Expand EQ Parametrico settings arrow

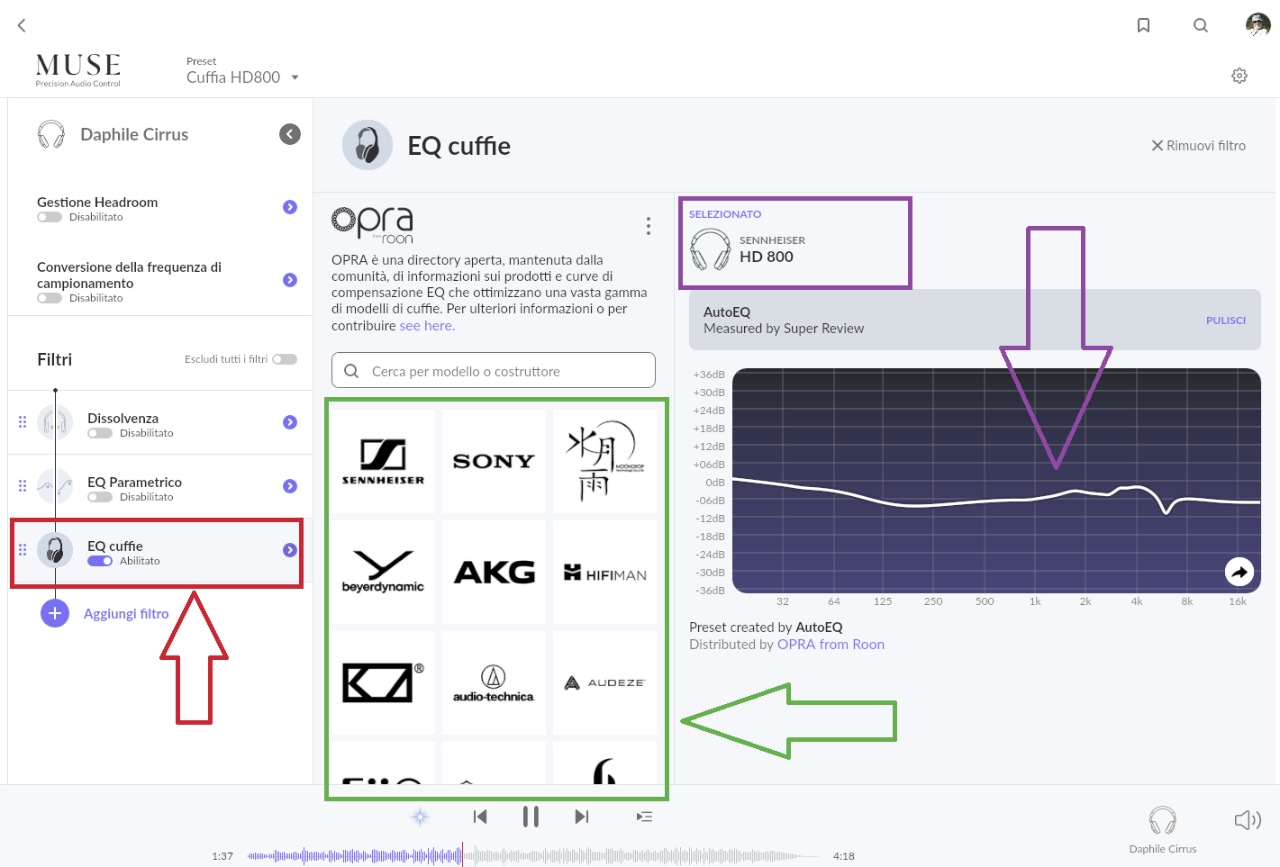(290, 486)
